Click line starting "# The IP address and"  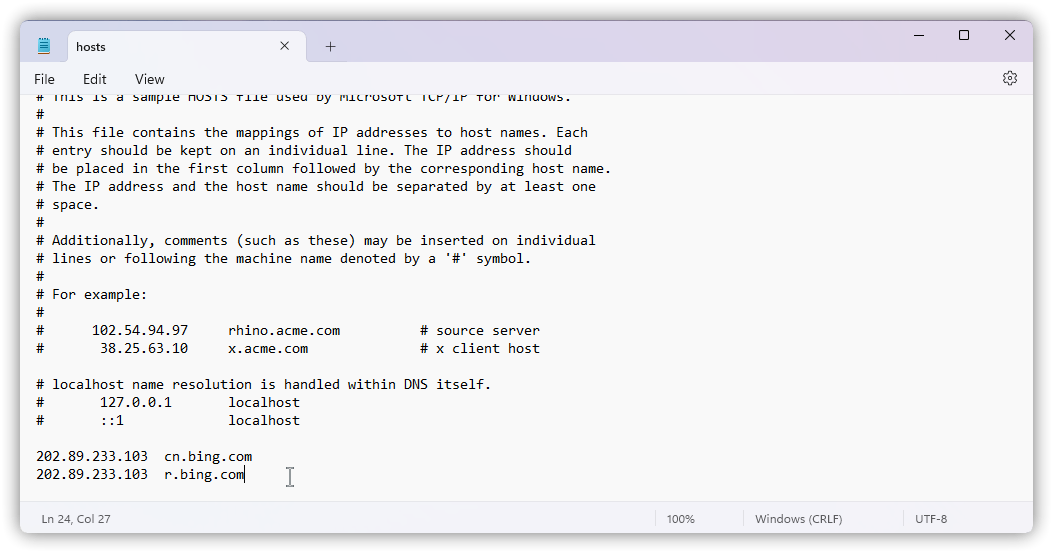(x=316, y=187)
